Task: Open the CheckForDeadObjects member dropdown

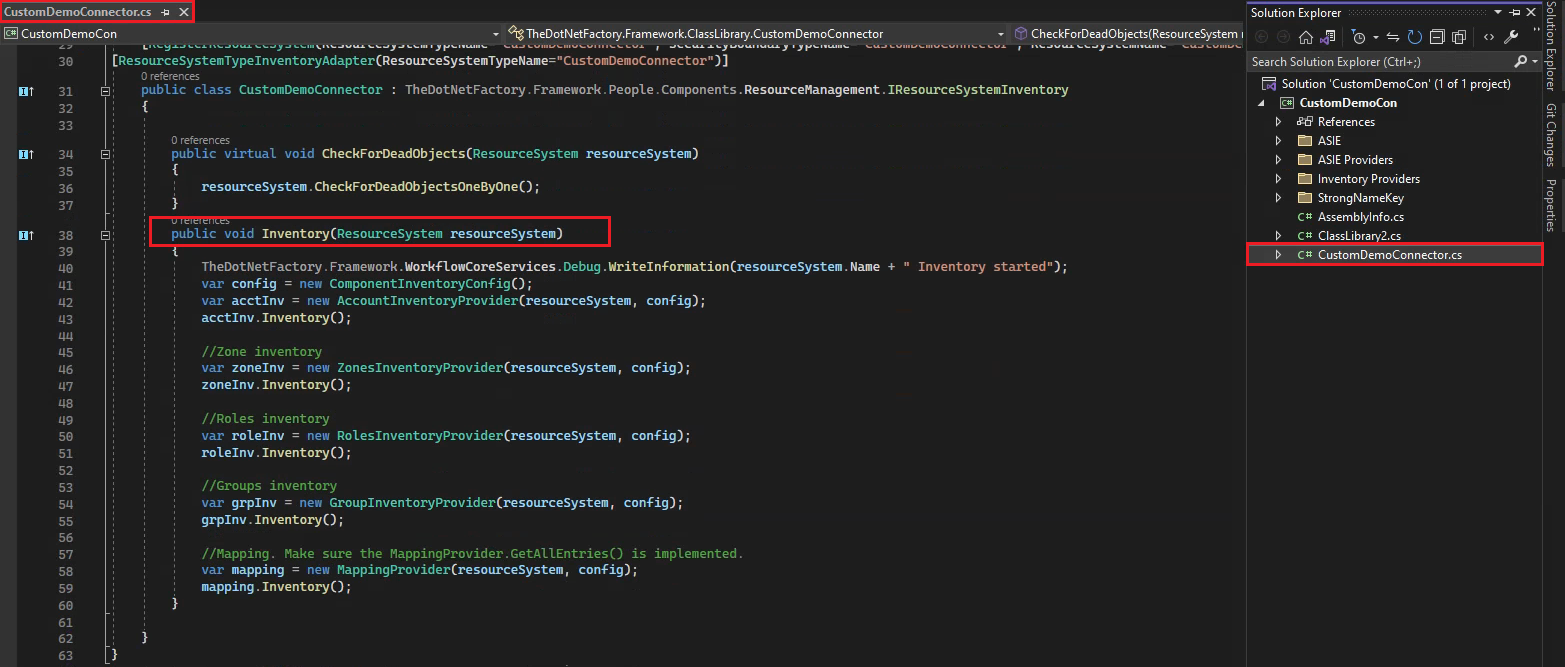Action: coord(1128,33)
